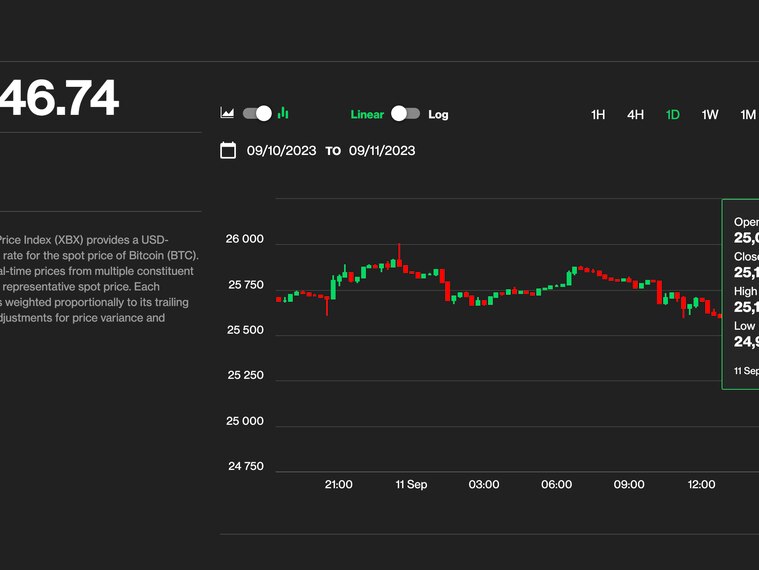Open the start date 09/10/2023 picker

pyautogui.click(x=281, y=151)
